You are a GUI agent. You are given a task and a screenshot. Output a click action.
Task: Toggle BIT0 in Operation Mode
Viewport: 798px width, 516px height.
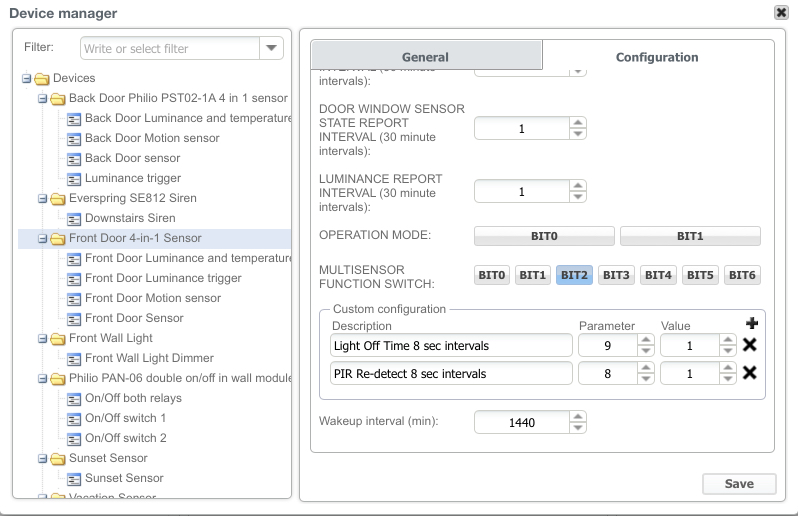[x=544, y=236]
